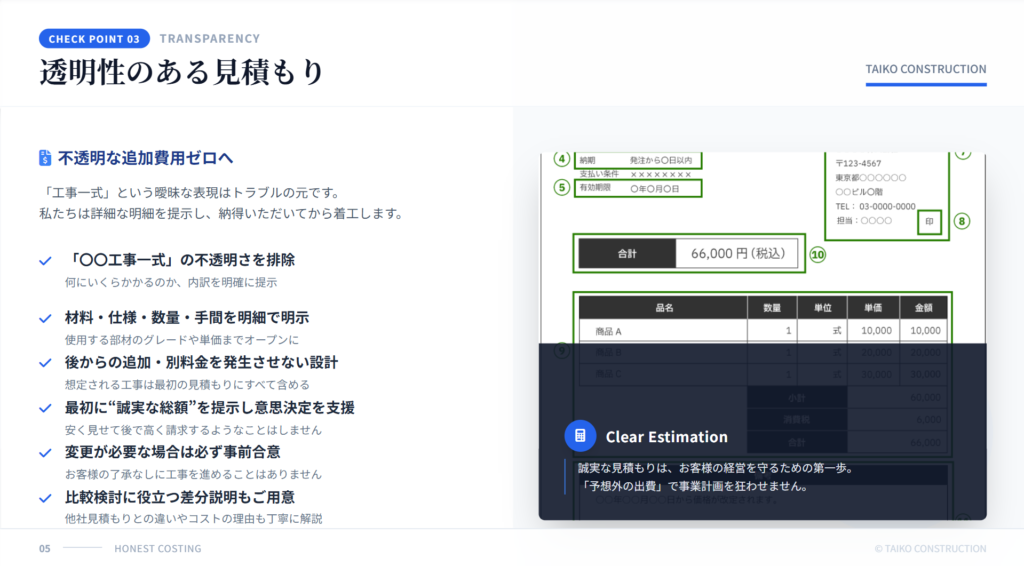This screenshot has height=566, width=1024.
Task: Click the checkmark for 比較検討に役立つ差分説明もご用意
Action: (x=45, y=497)
